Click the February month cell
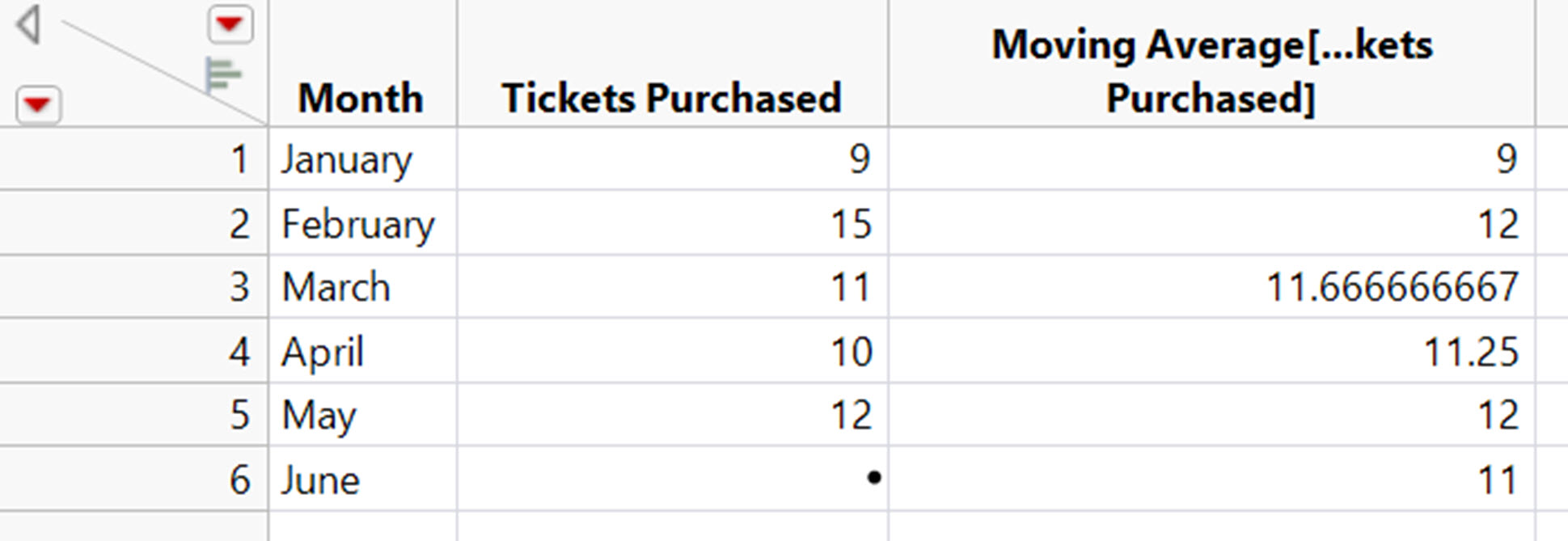 tap(362, 223)
